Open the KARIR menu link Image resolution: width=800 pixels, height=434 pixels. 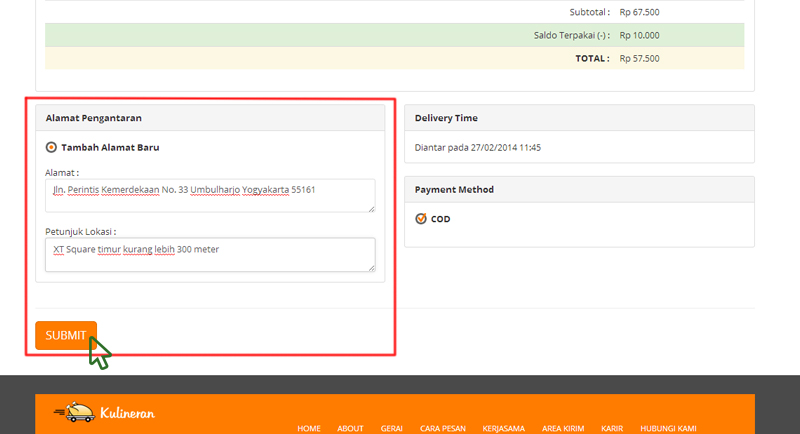612,428
